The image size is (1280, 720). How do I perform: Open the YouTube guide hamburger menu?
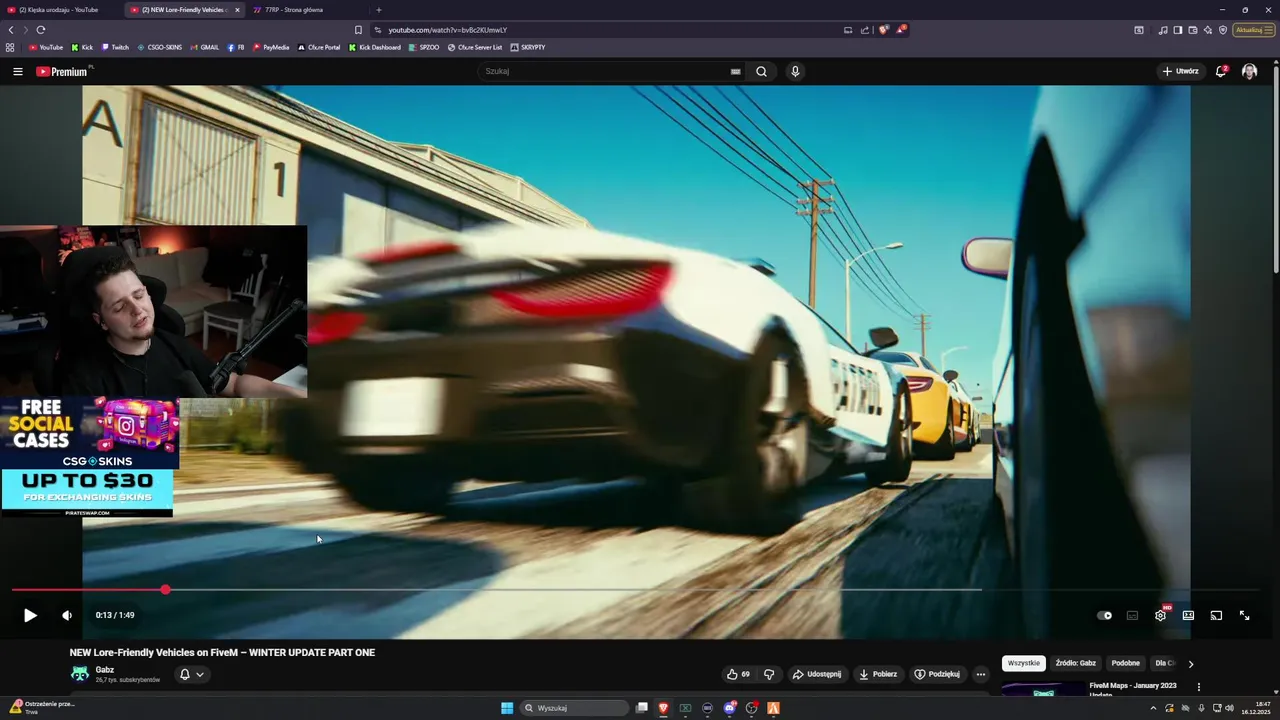tap(17, 71)
